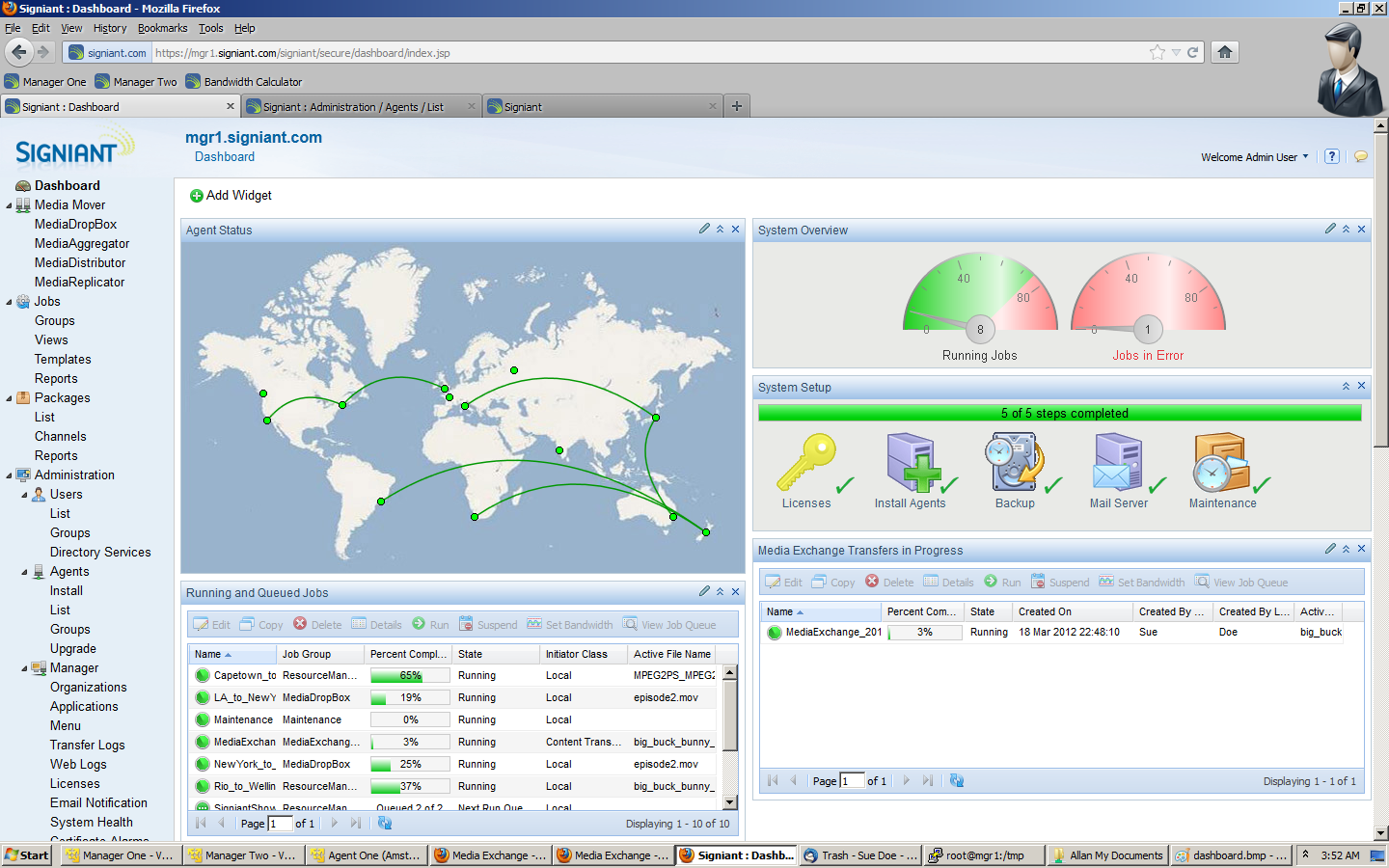Collapse the Jobs tree node
The image size is (1389, 868).
[x=9, y=302]
